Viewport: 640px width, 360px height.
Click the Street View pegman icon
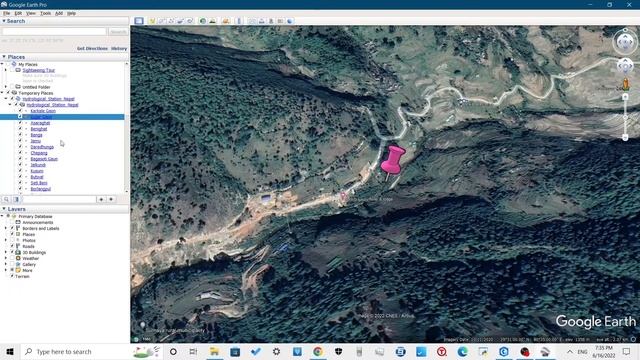point(625,84)
